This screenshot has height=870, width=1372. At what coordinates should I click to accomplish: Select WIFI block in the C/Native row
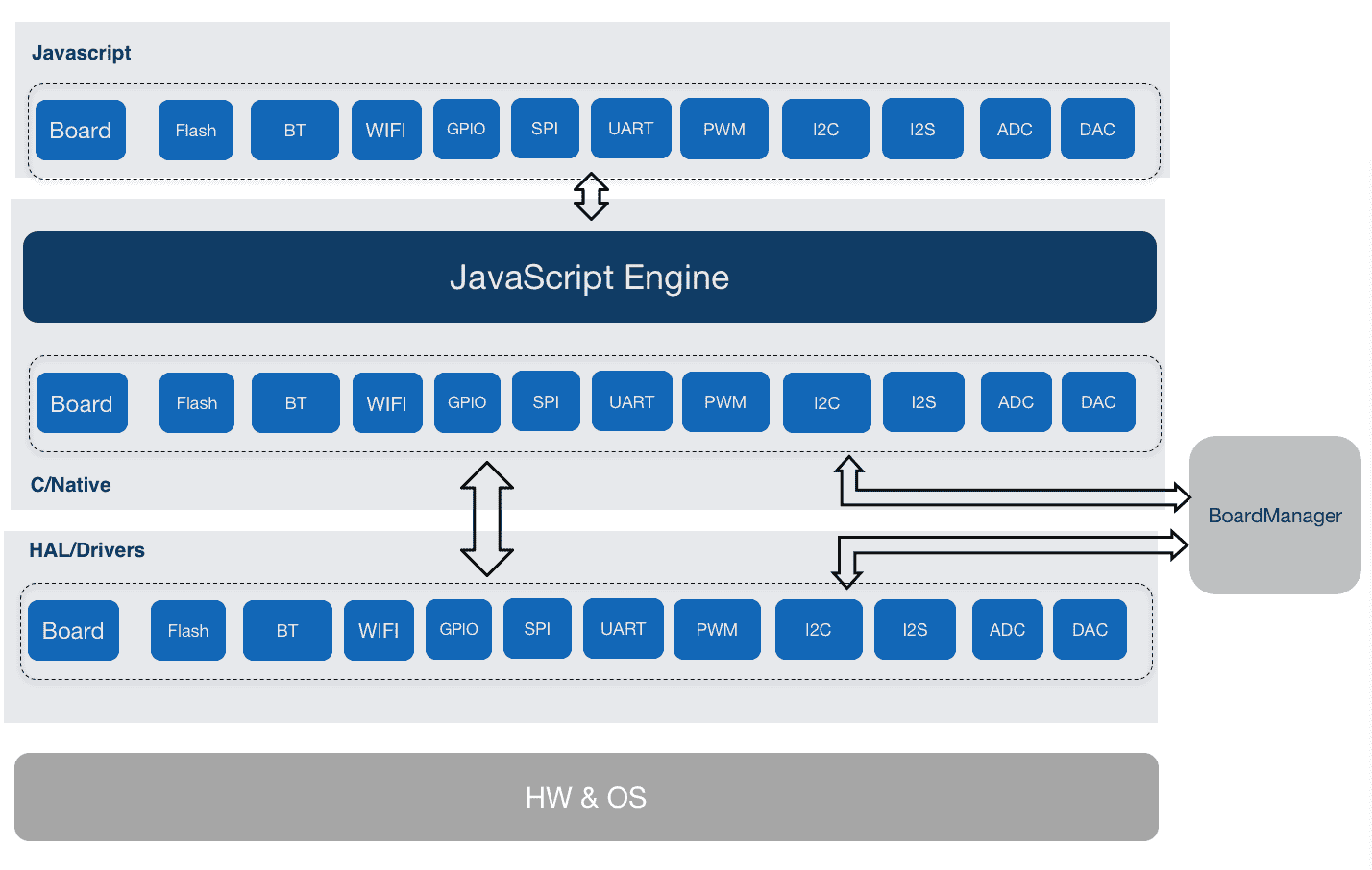(x=387, y=403)
